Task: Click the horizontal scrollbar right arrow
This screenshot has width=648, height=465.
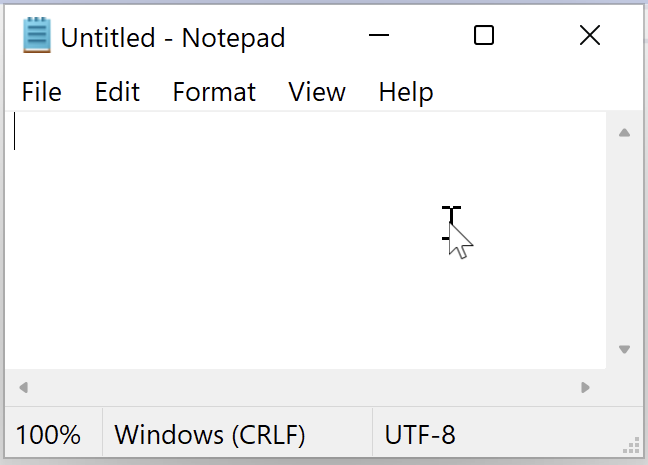Action: coord(585,387)
